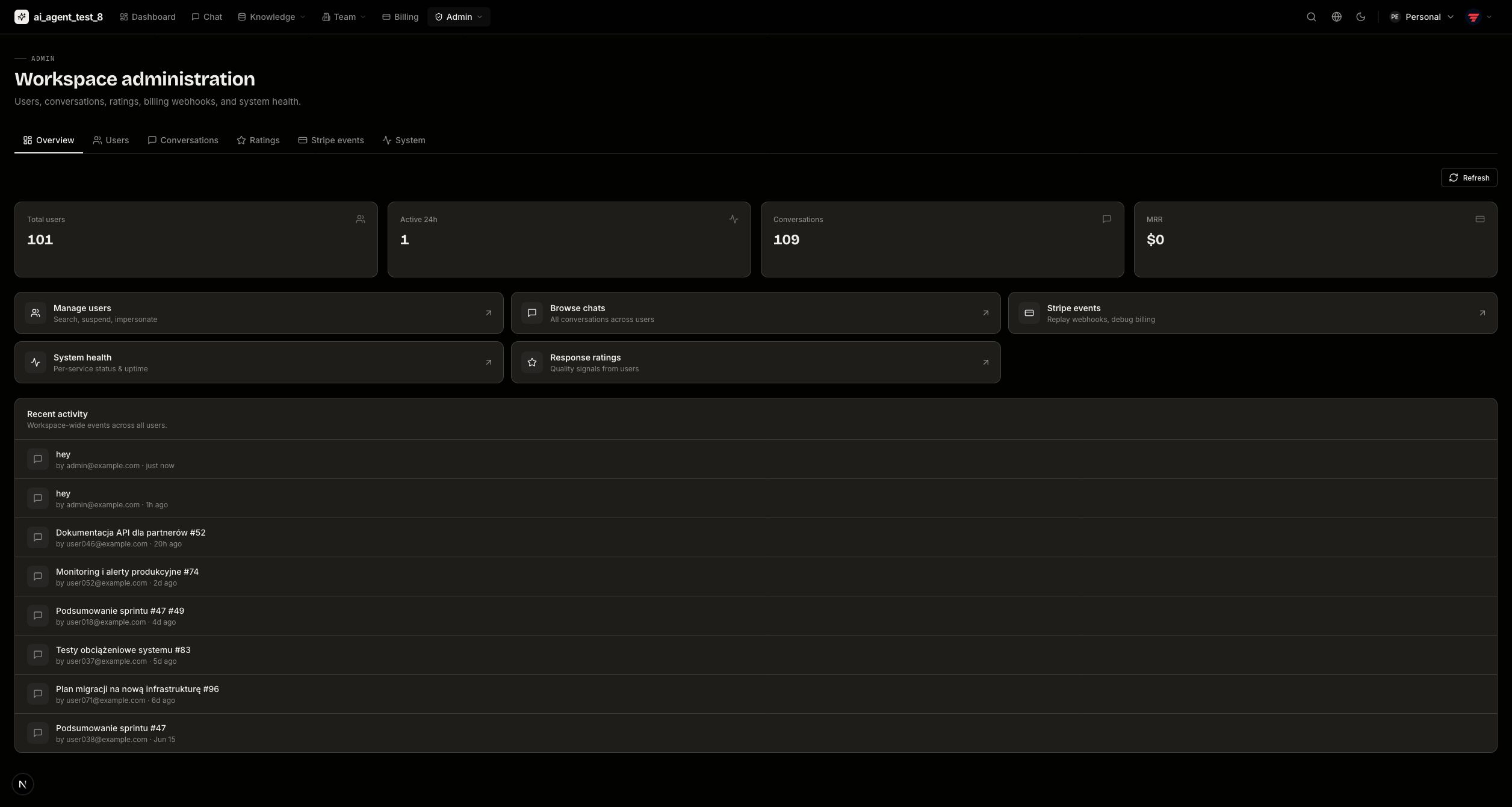The height and width of the screenshot is (807, 1512).
Task: Click the ai_agent_test_8 logo icon
Action: coord(22,17)
